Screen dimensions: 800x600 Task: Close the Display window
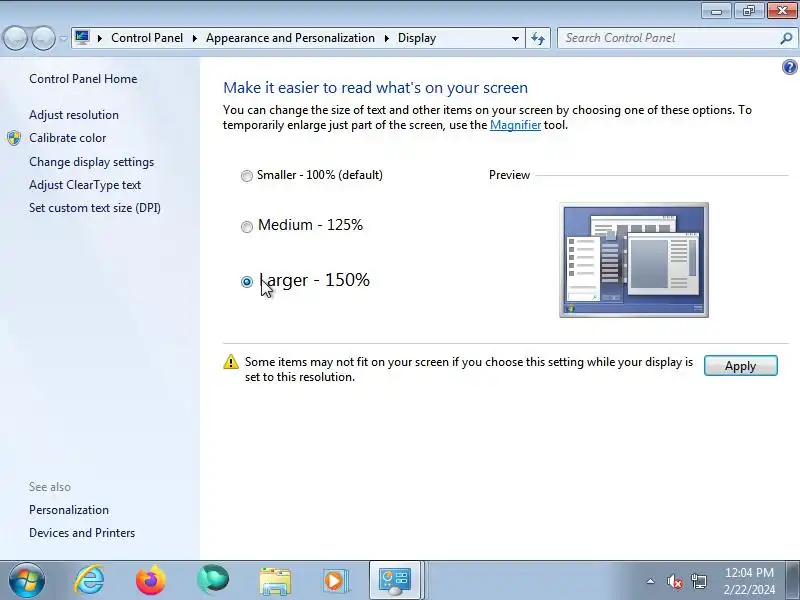782,11
